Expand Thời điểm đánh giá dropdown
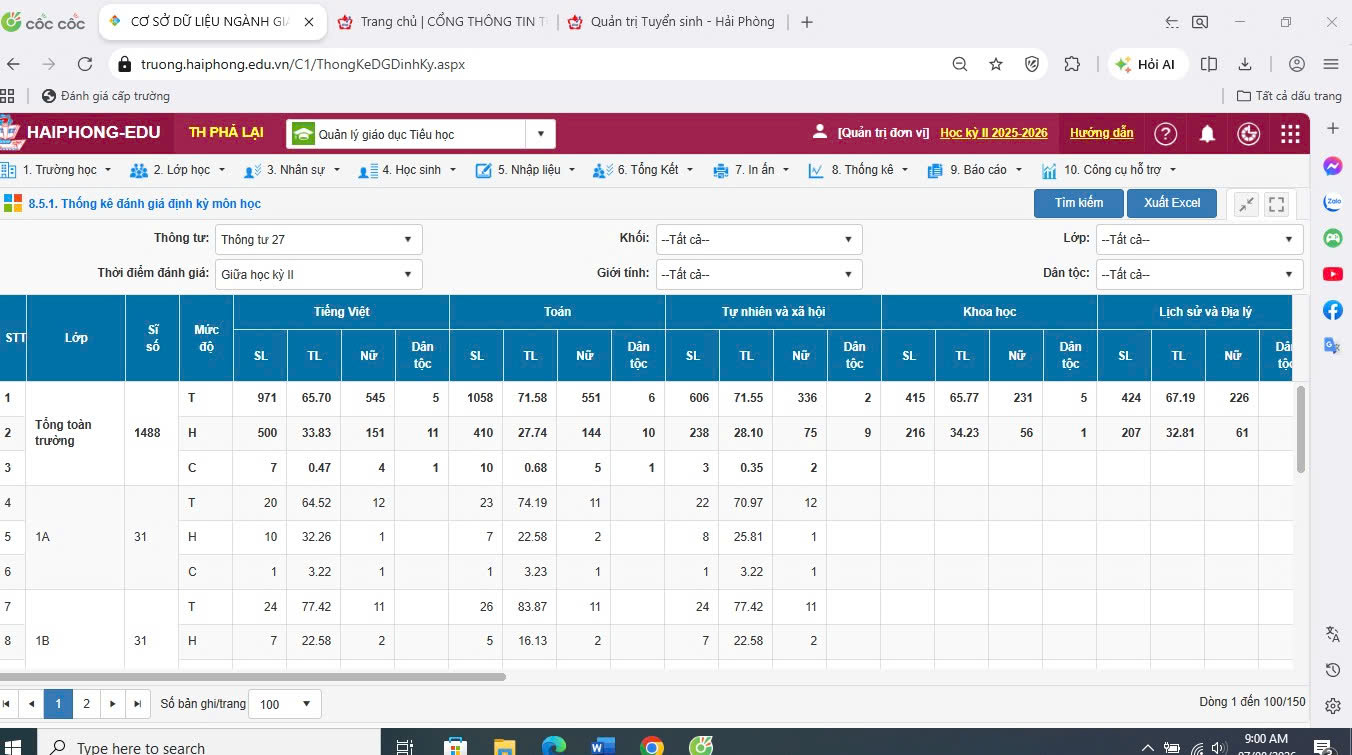 pyautogui.click(x=319, y=274)
